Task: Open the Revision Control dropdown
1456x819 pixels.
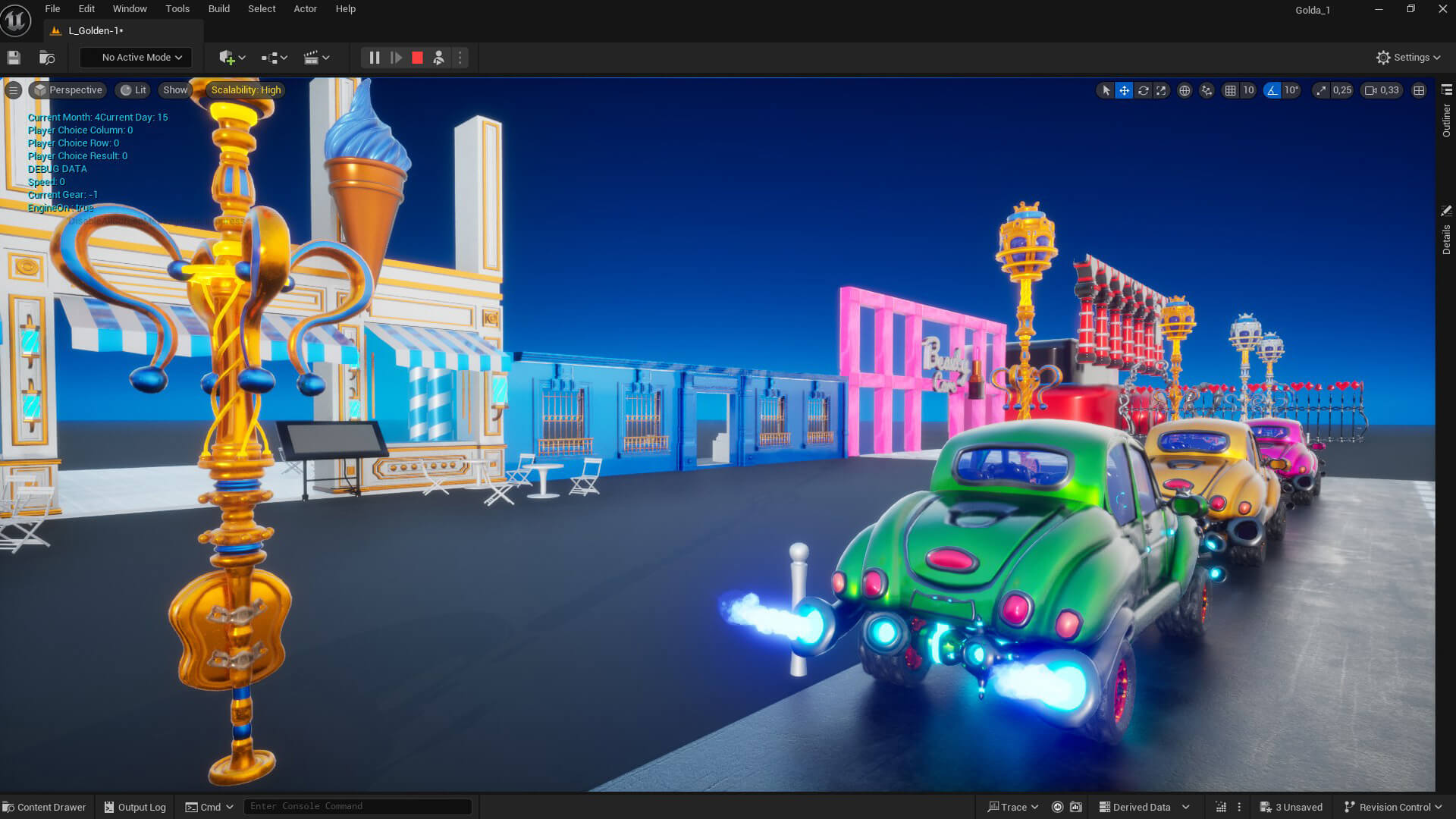Action: [x=1393, y=807]
